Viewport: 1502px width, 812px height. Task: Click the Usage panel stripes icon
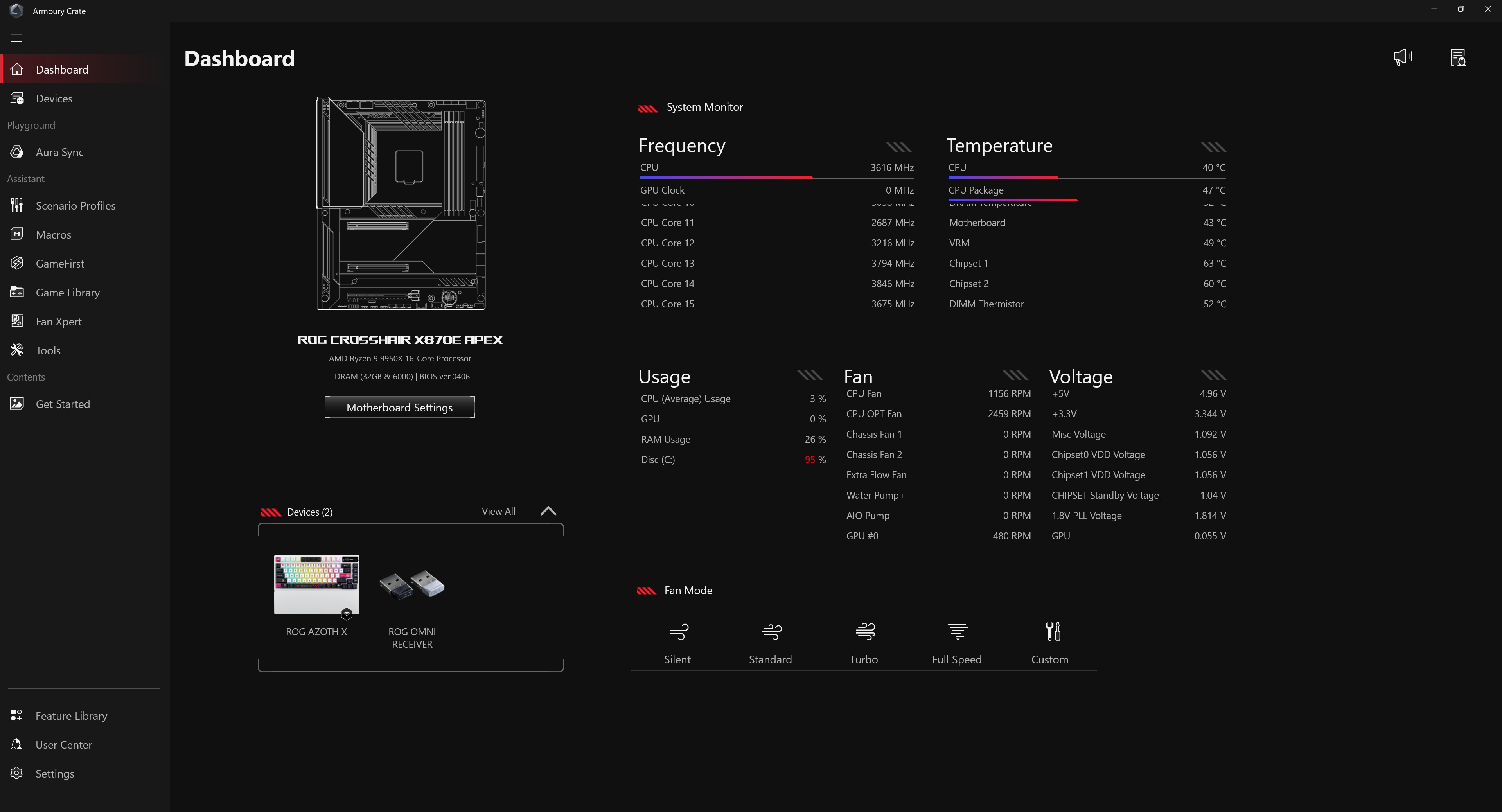click(x=810, y=375)
